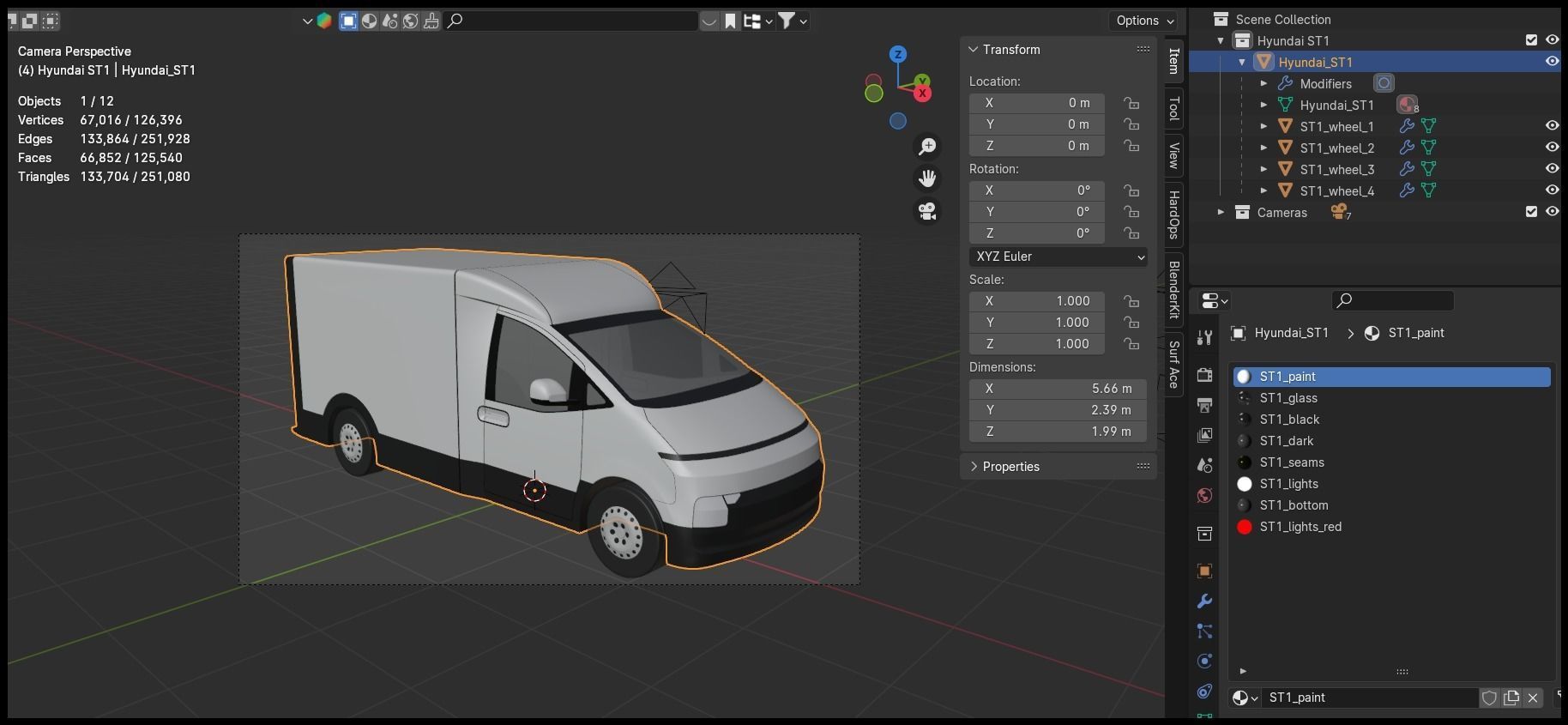The image size is (1568, 725).
Task: Open the XYZ Euler rotation mode dropdown
Action: click(x=1058, y=257)
